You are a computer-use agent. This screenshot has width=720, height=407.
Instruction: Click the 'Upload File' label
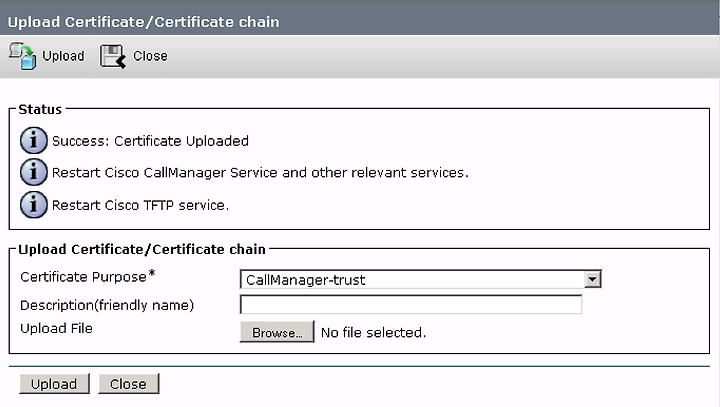pos(56,328)
